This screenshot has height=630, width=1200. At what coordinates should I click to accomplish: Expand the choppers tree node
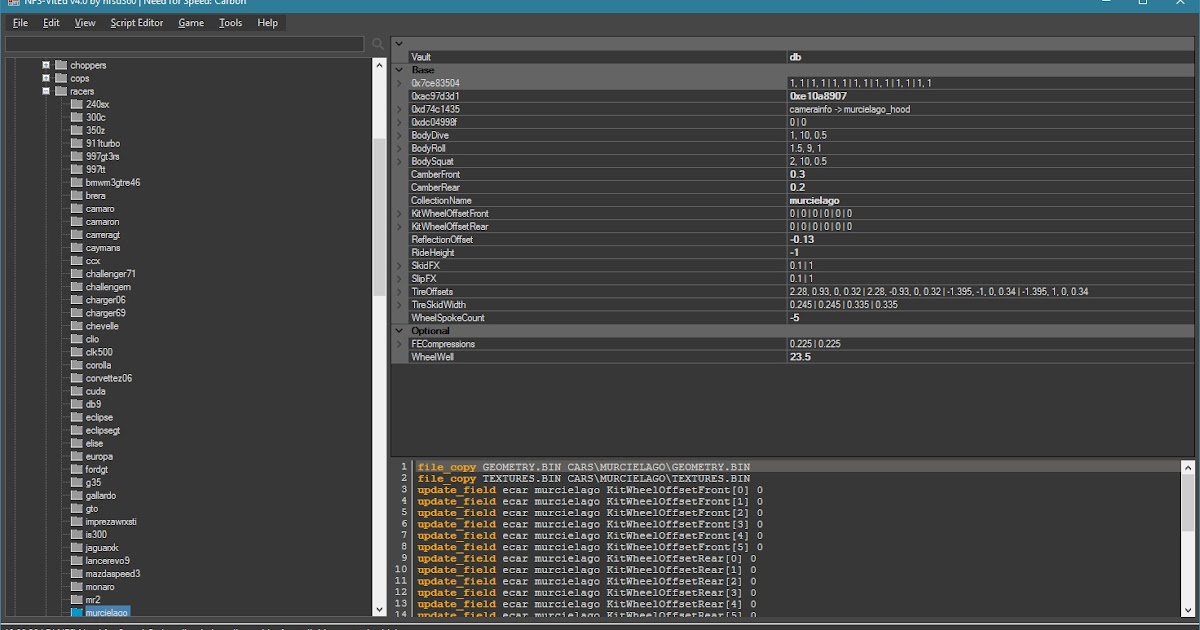(x=46, y=65)
